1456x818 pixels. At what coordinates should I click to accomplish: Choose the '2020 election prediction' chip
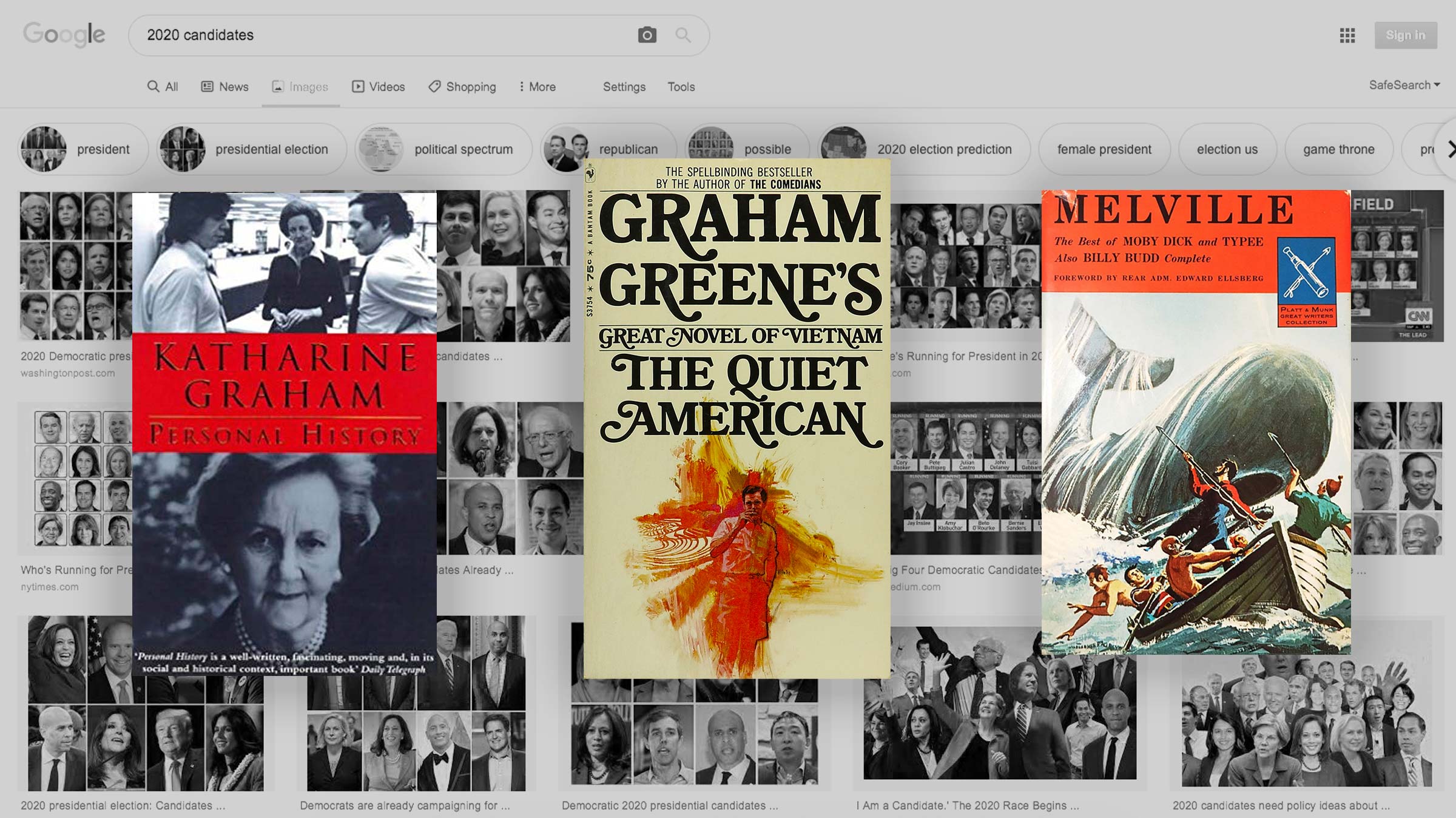(943, 149)
